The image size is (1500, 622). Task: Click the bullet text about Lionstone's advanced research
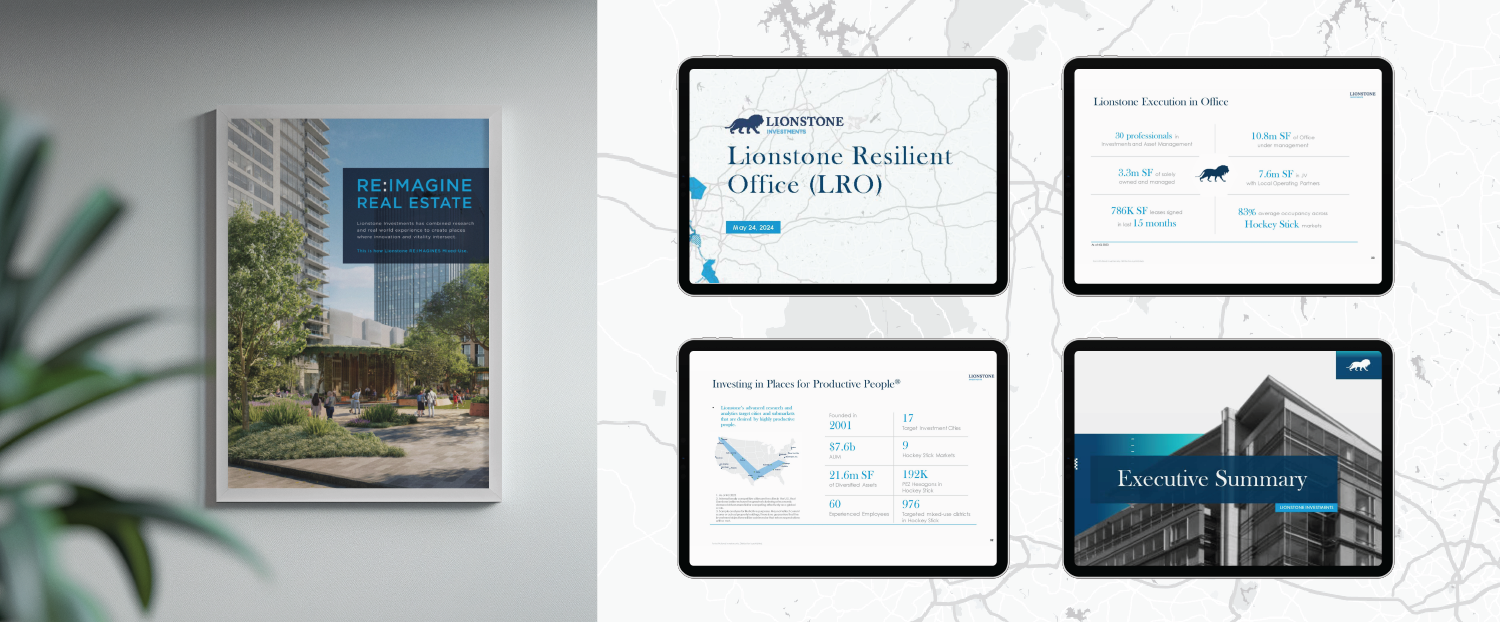(x=759, y=416)
